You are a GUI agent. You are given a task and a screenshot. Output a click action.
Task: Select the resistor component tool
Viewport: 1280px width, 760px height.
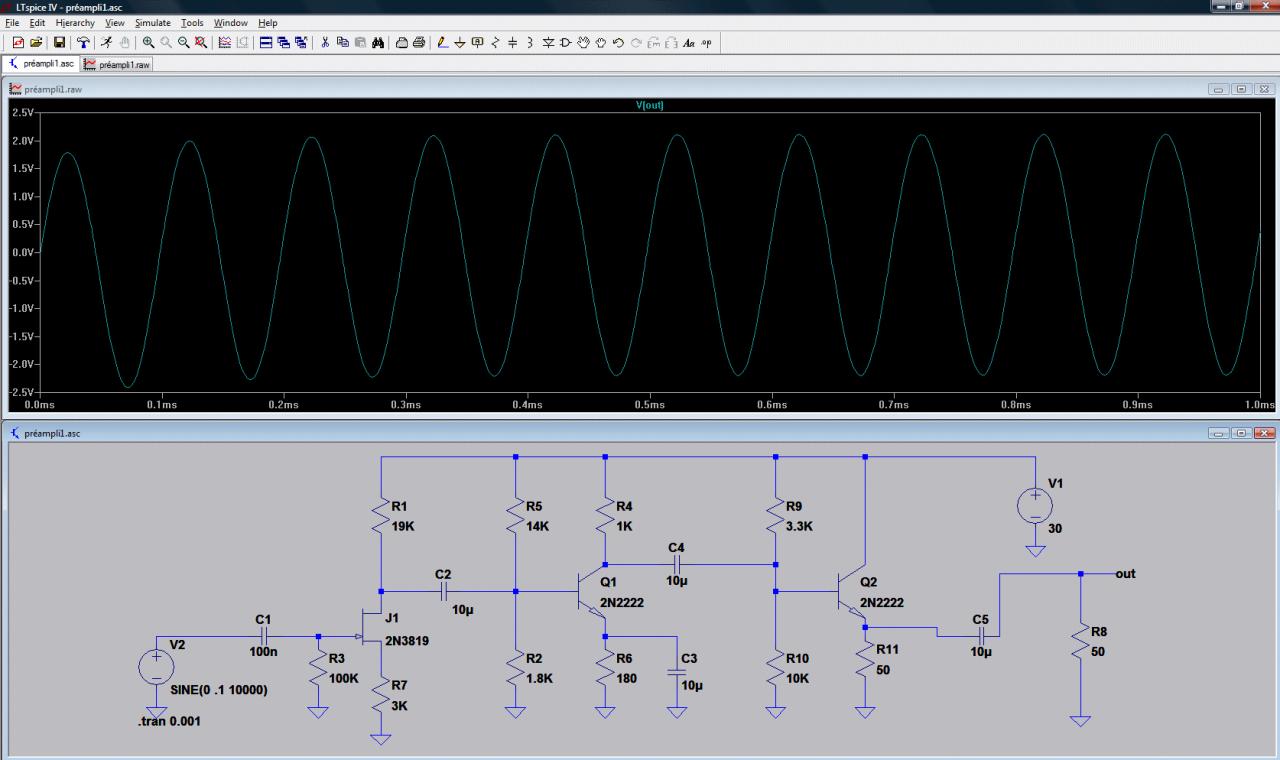(495, 42)
